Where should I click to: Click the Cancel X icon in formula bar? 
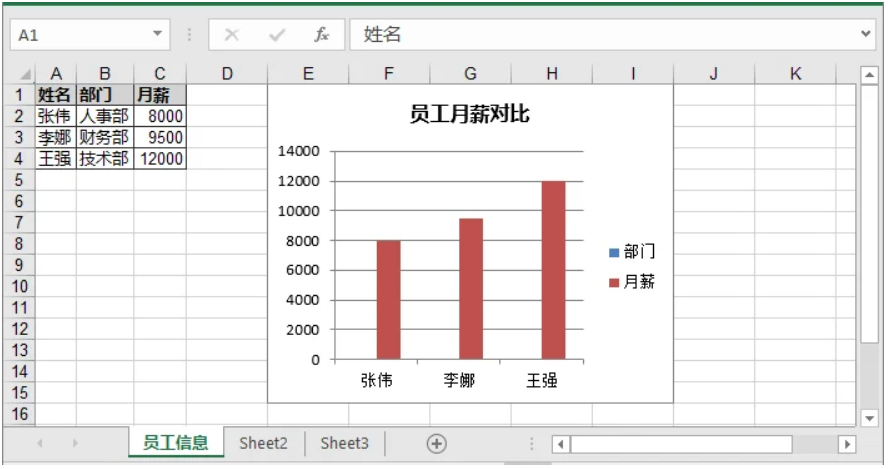click(x=232, y=35)
